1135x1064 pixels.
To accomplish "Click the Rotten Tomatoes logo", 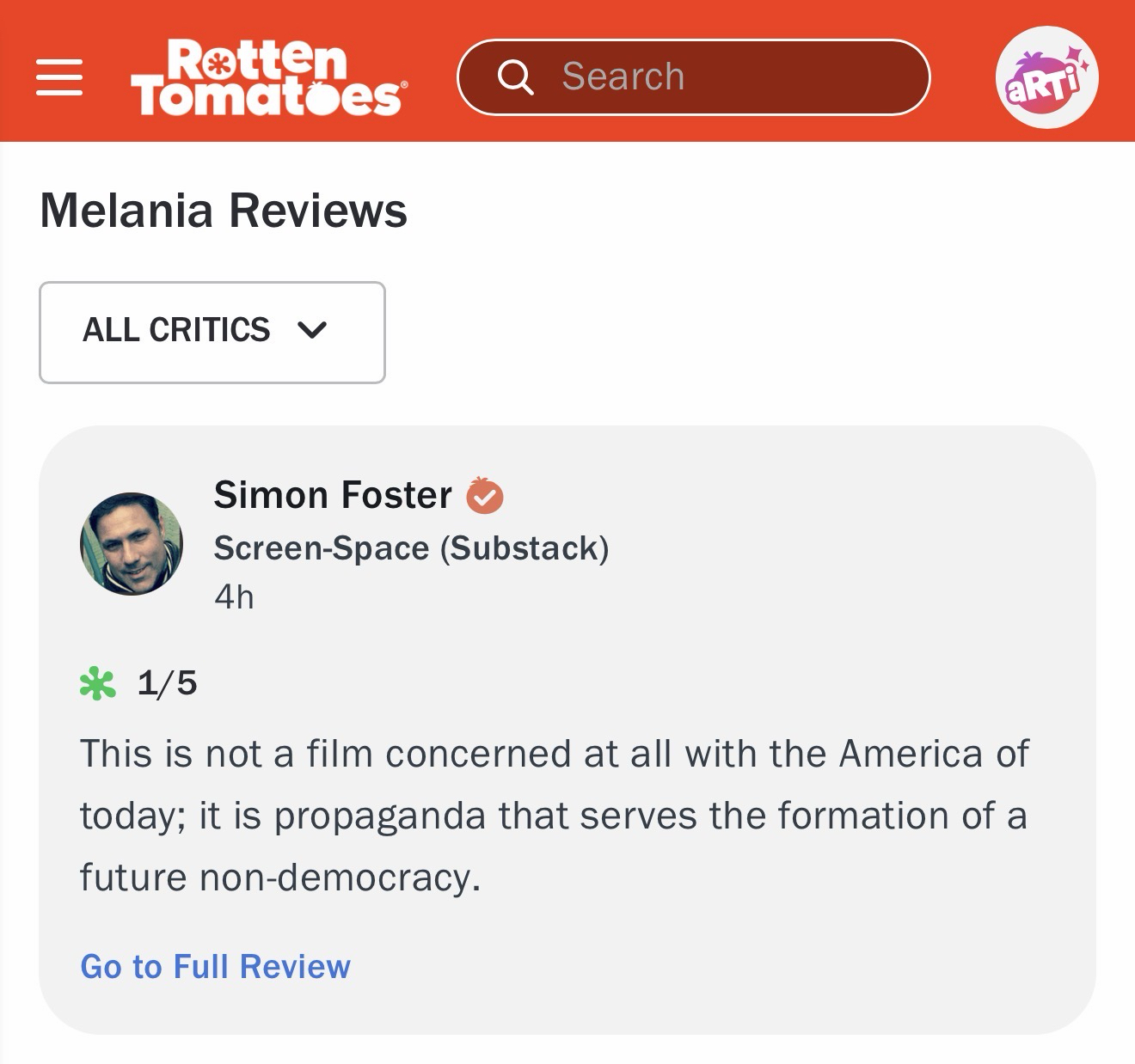I will [x=268, y=77].
